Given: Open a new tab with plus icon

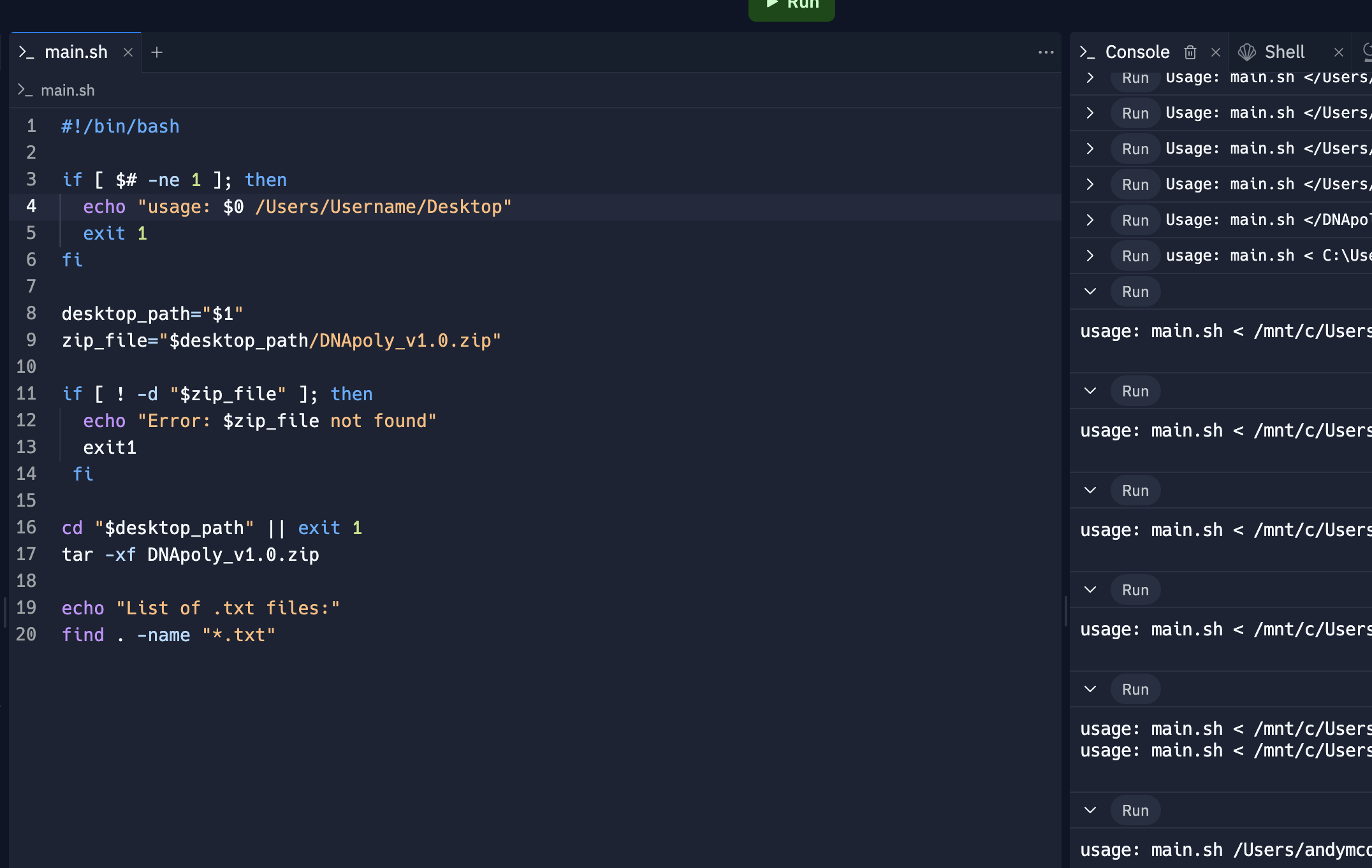Looking at the screenshot, I should coord(157,52).
